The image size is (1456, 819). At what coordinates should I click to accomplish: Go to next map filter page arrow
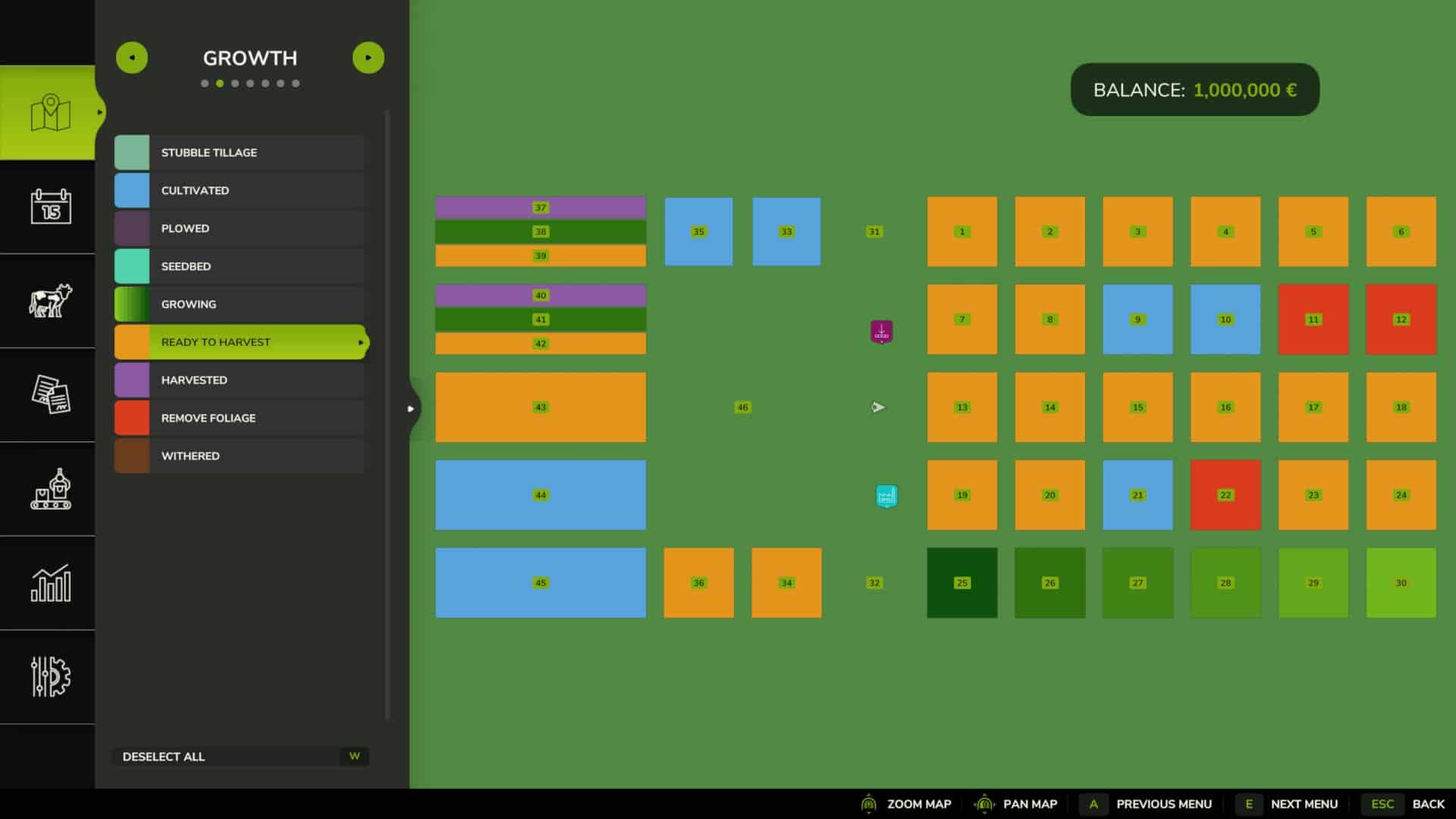coord(369,58)
